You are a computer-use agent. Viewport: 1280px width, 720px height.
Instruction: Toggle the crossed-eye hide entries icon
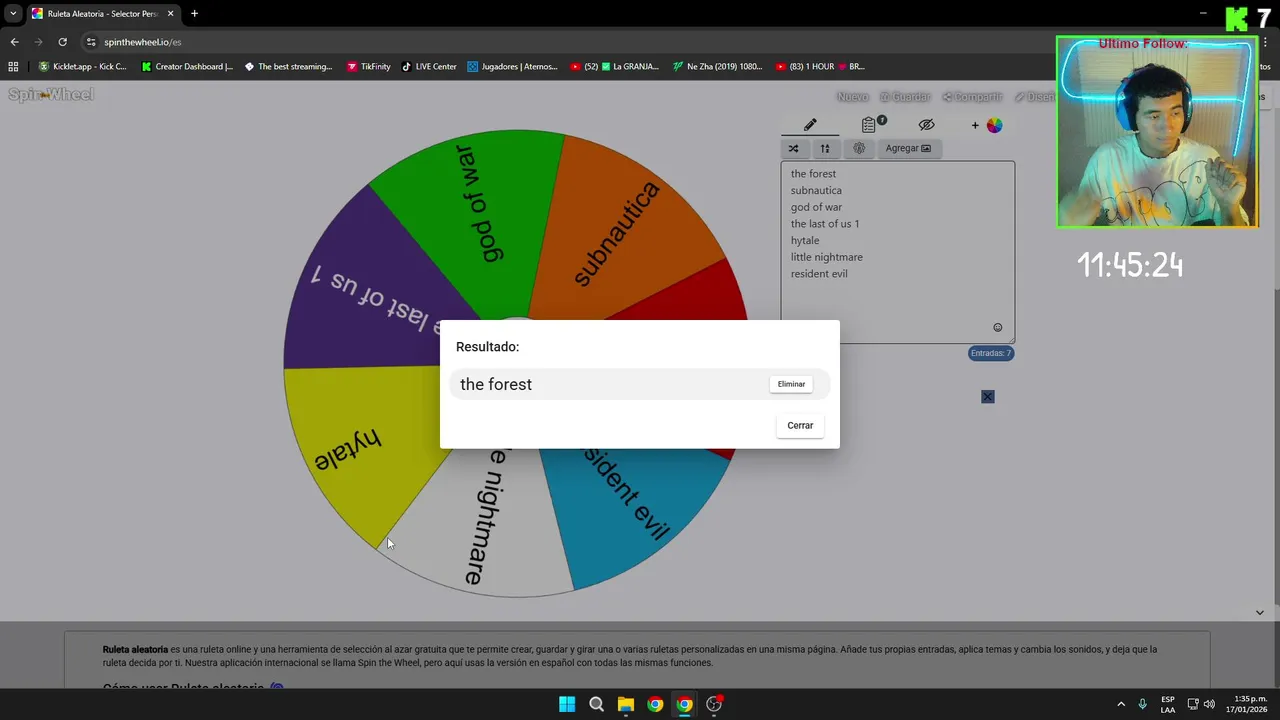click(x=926, y=125)
